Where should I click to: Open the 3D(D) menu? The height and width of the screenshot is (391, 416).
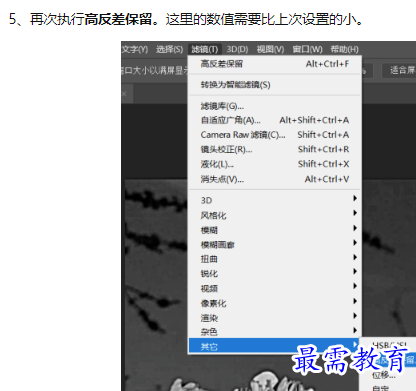[x=237, y=49]
